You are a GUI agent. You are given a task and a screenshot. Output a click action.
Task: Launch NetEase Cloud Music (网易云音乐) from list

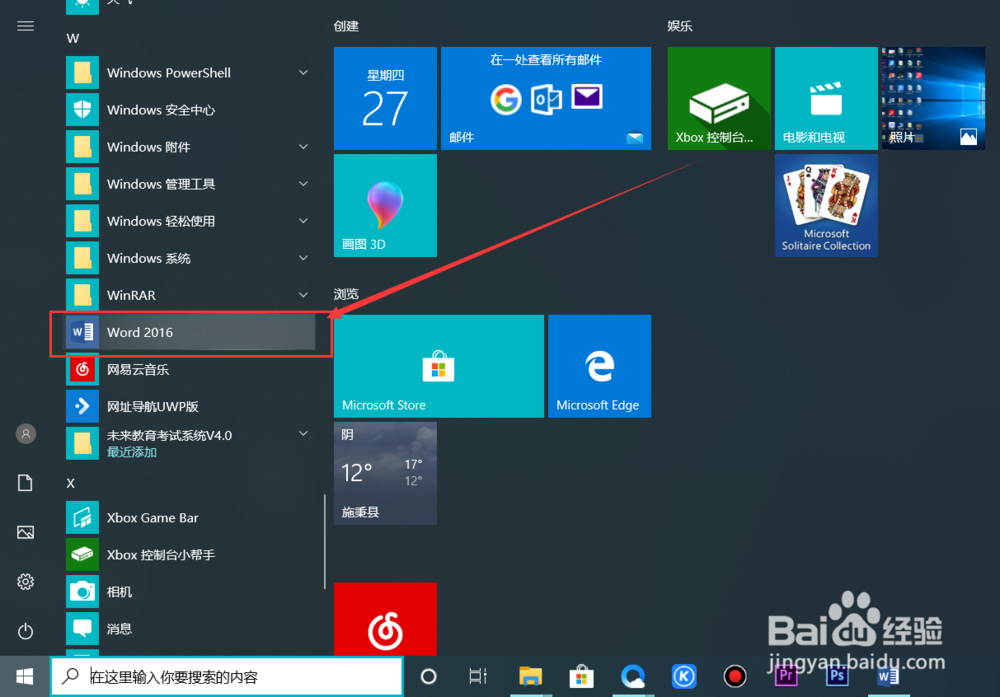tap(190, 369)
